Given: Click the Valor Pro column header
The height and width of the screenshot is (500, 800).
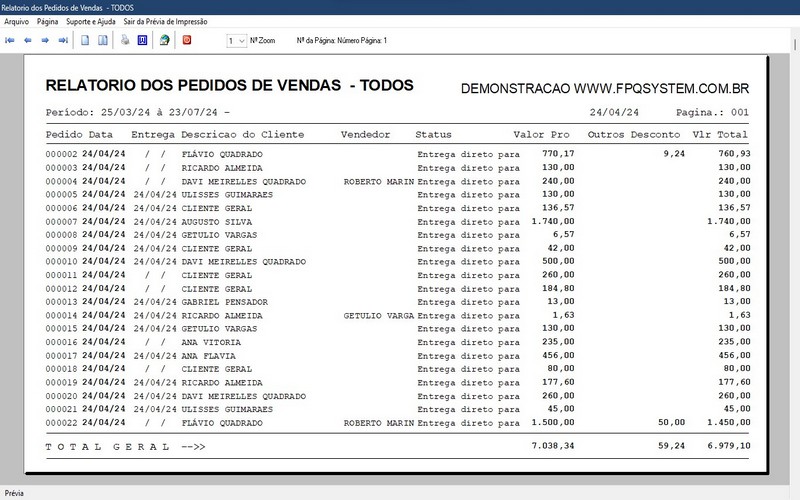Looking at the screenshot, I should [541, 135].
